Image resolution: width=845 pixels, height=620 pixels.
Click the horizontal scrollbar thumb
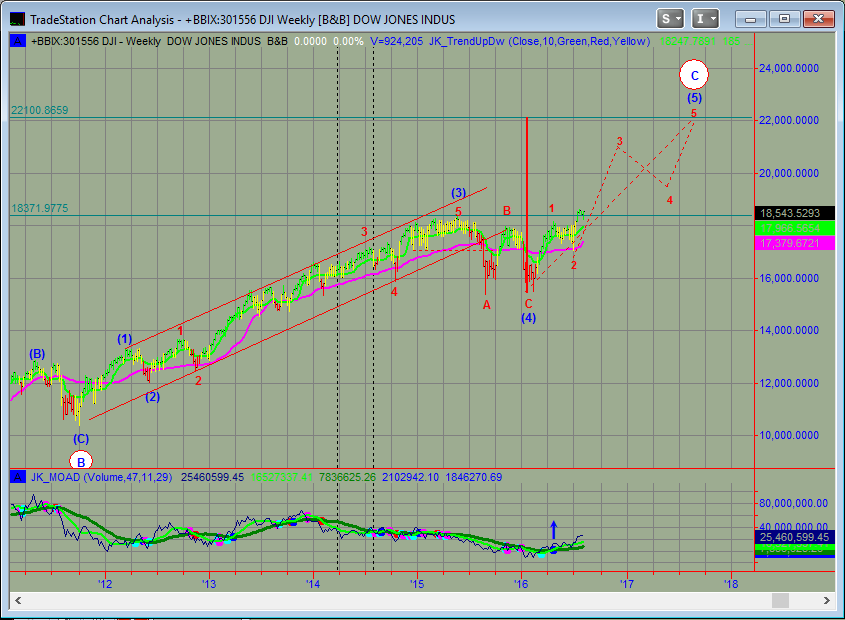(780, 600)
